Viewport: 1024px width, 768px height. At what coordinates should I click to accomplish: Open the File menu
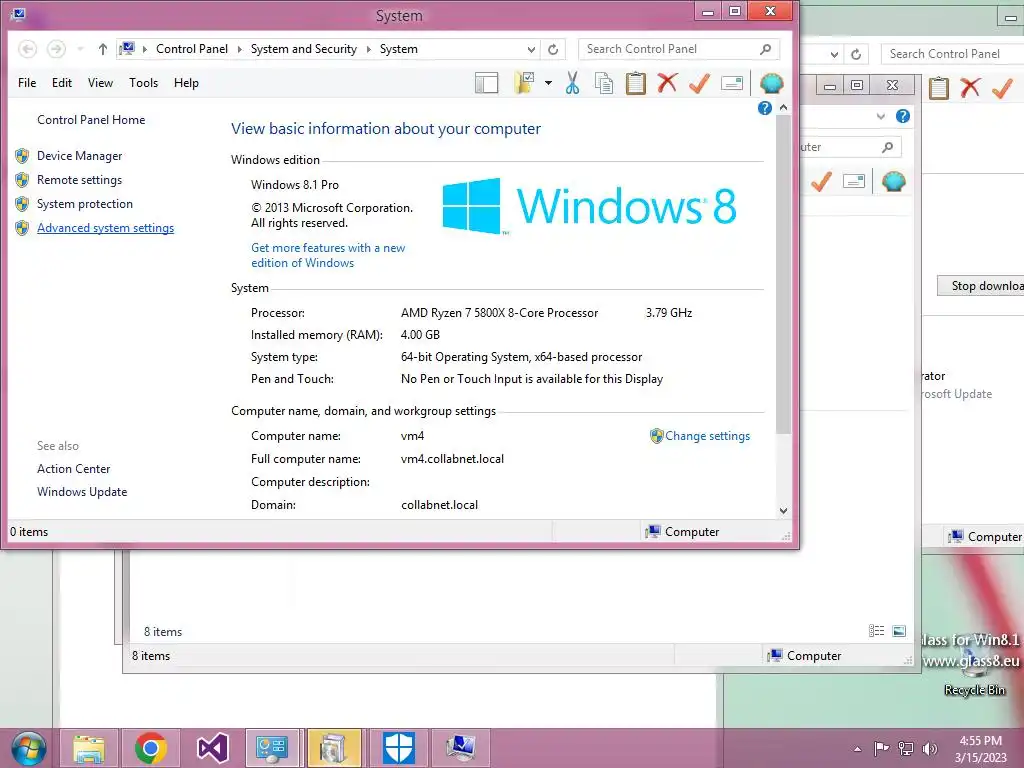coord(27,83)
